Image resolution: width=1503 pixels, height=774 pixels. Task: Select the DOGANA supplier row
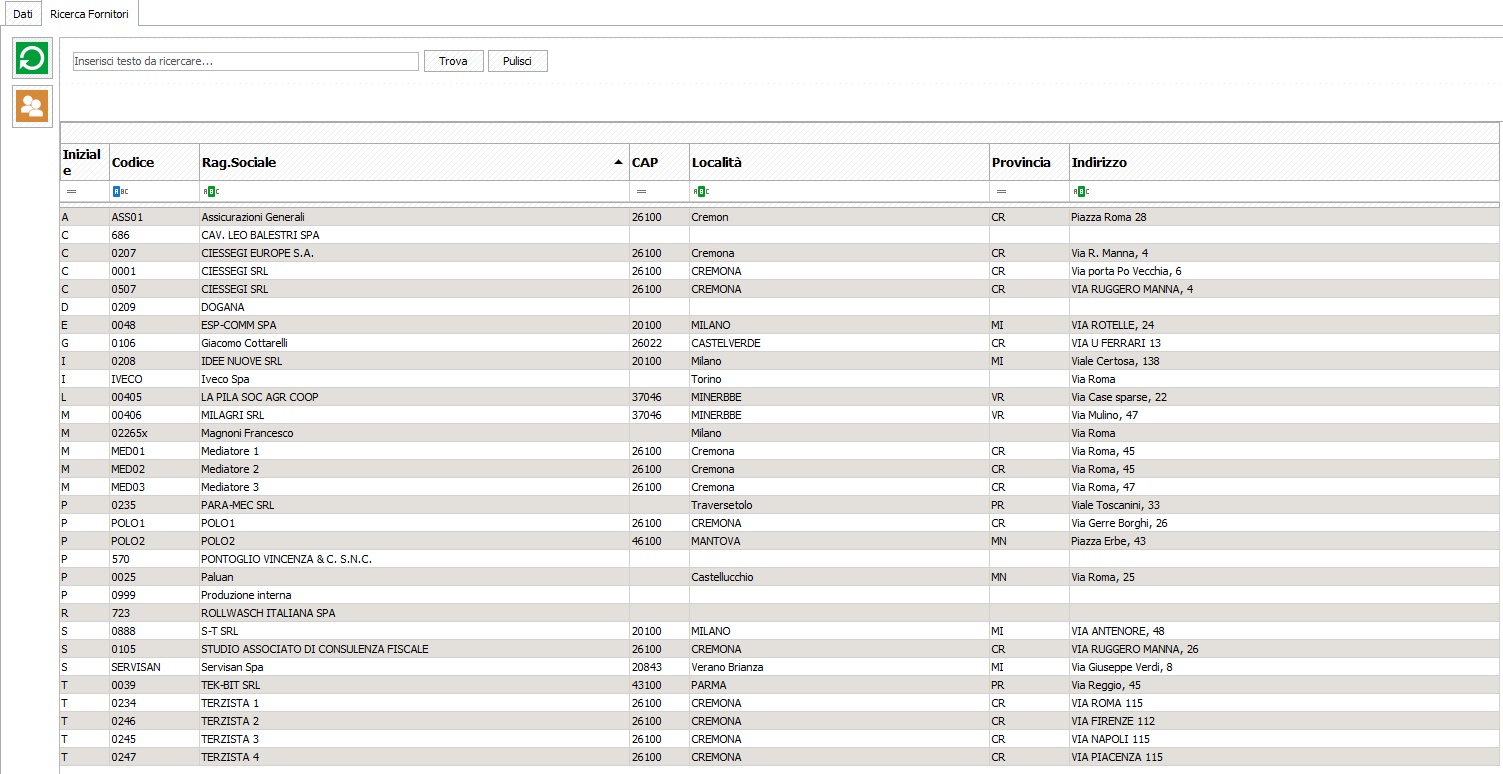(x=780, y=307)
